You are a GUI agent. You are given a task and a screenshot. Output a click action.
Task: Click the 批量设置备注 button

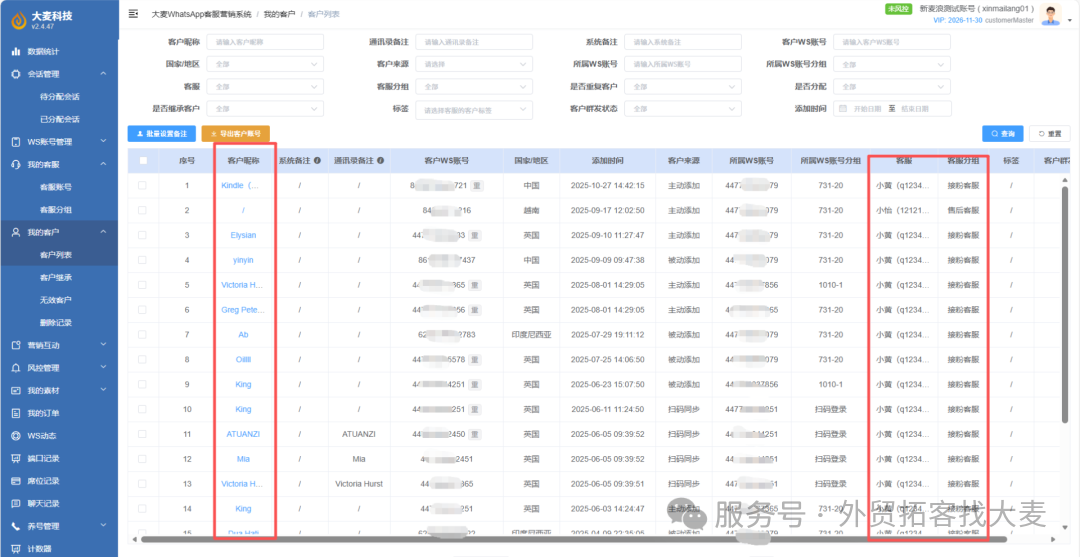pyautogui.click(x=161, y=134)
